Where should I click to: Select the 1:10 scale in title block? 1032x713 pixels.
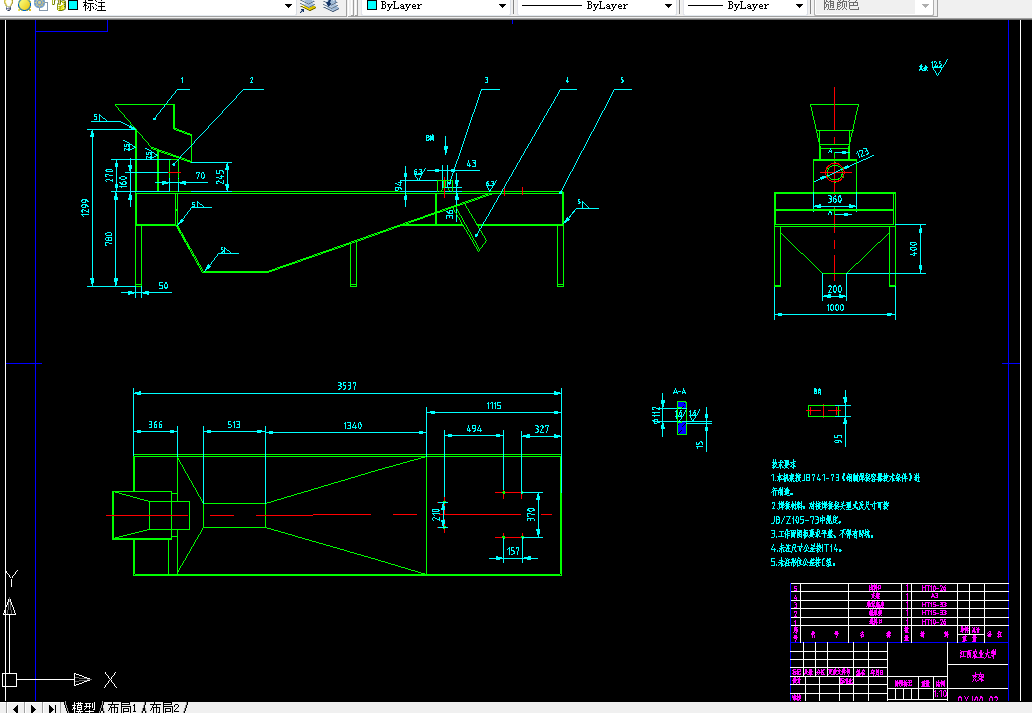(x=940, y=694)
